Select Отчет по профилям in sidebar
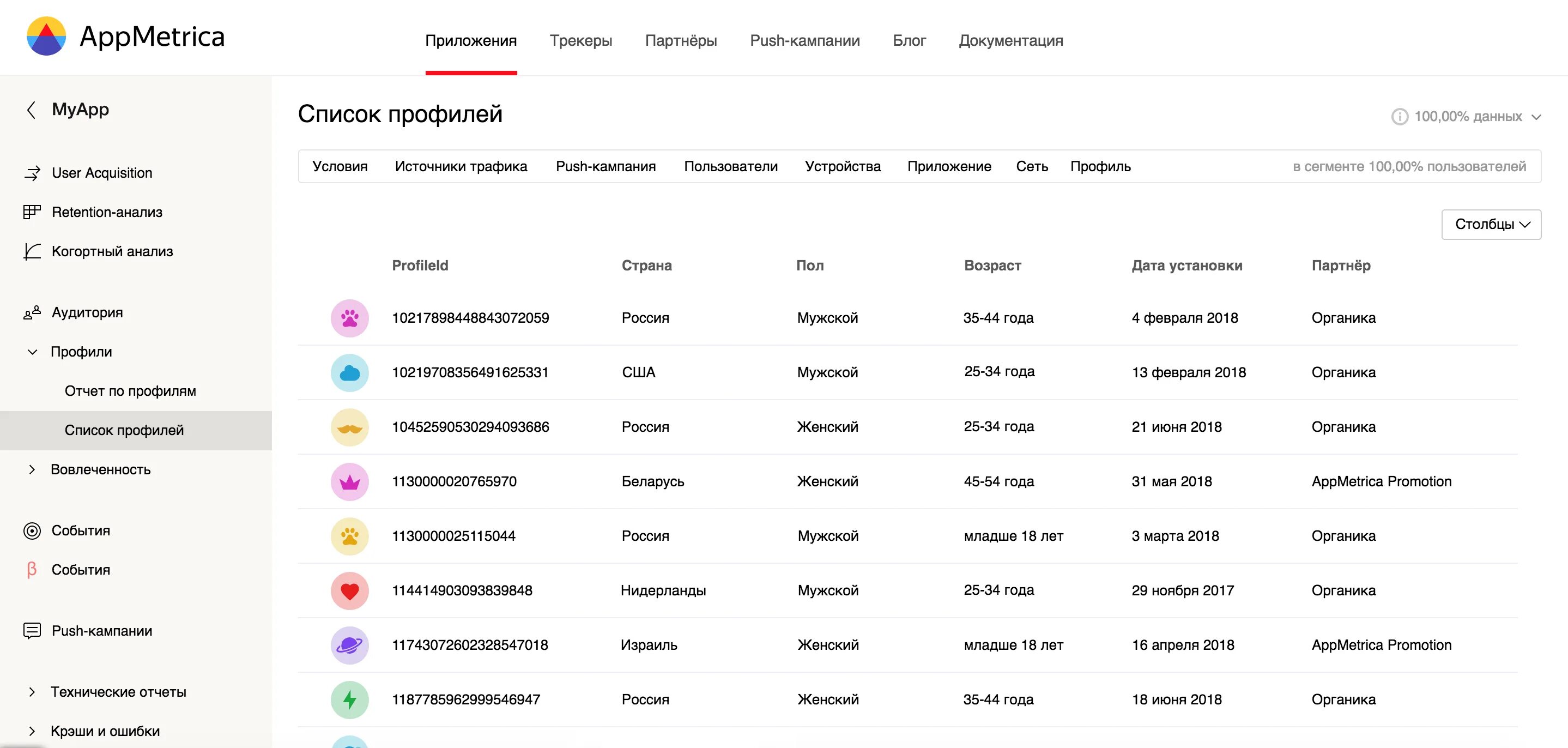Image resolution: width=1568 pixels, height=748 pixels. point(130,391)
